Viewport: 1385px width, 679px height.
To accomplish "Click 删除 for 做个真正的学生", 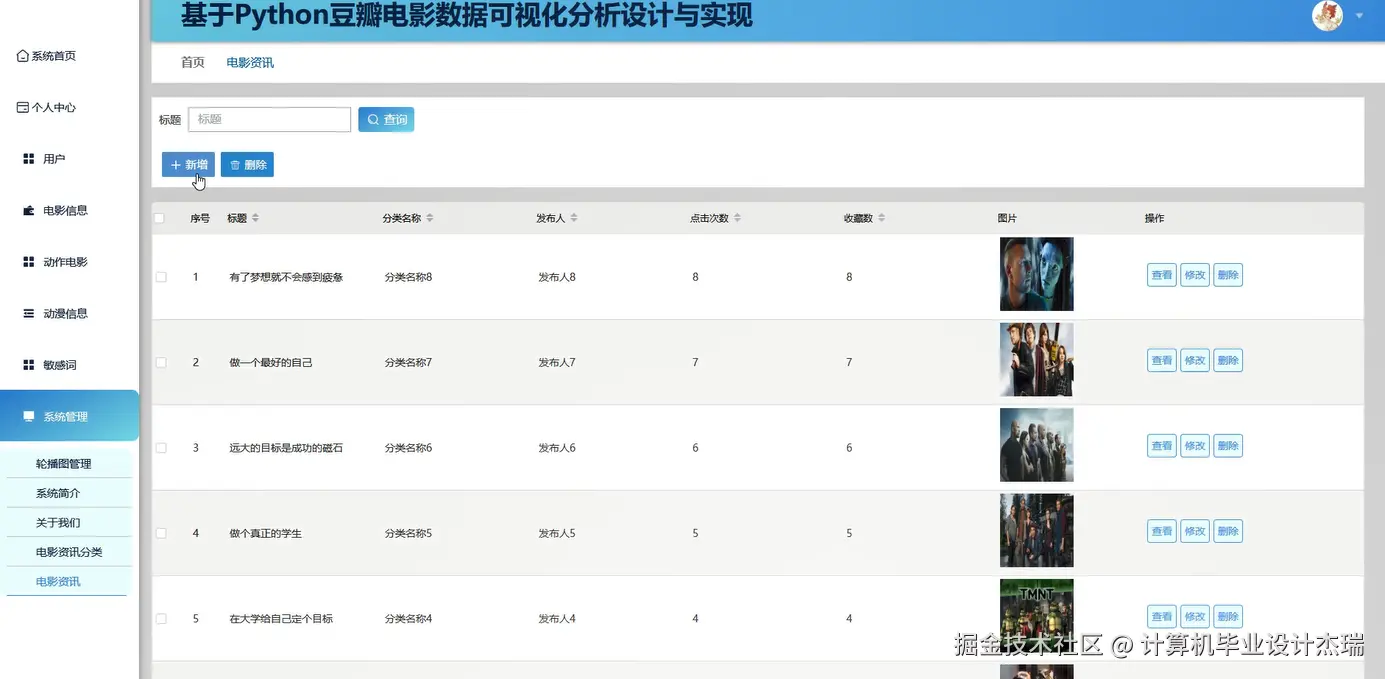I will pos(1228,531).
